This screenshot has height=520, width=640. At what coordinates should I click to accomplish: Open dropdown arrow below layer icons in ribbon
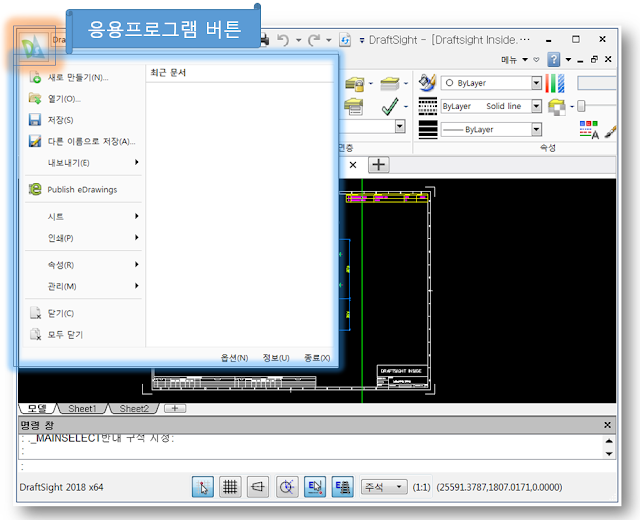click(400, 126)
